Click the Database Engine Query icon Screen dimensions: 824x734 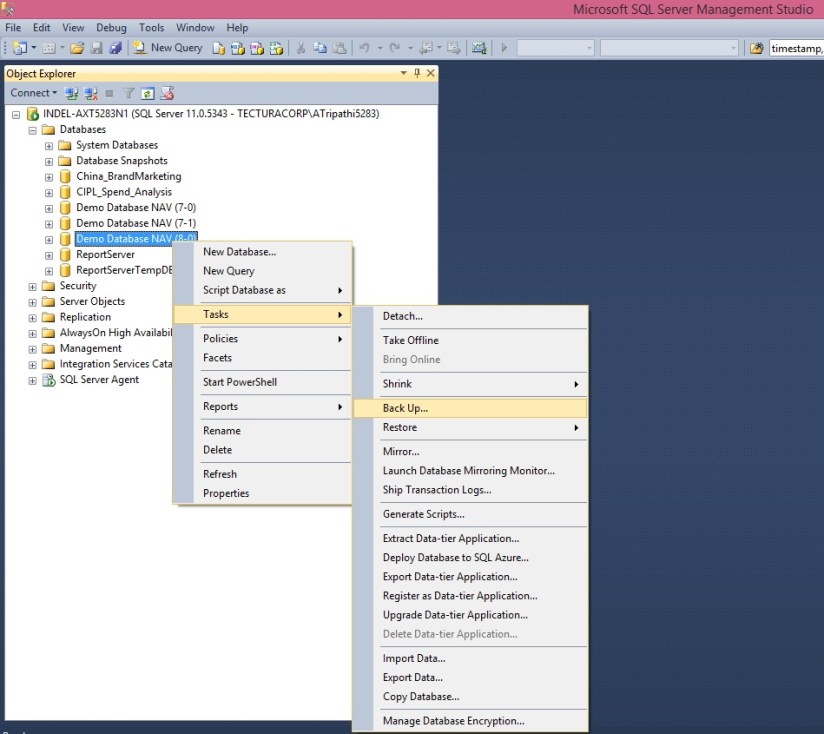(219, 48)
